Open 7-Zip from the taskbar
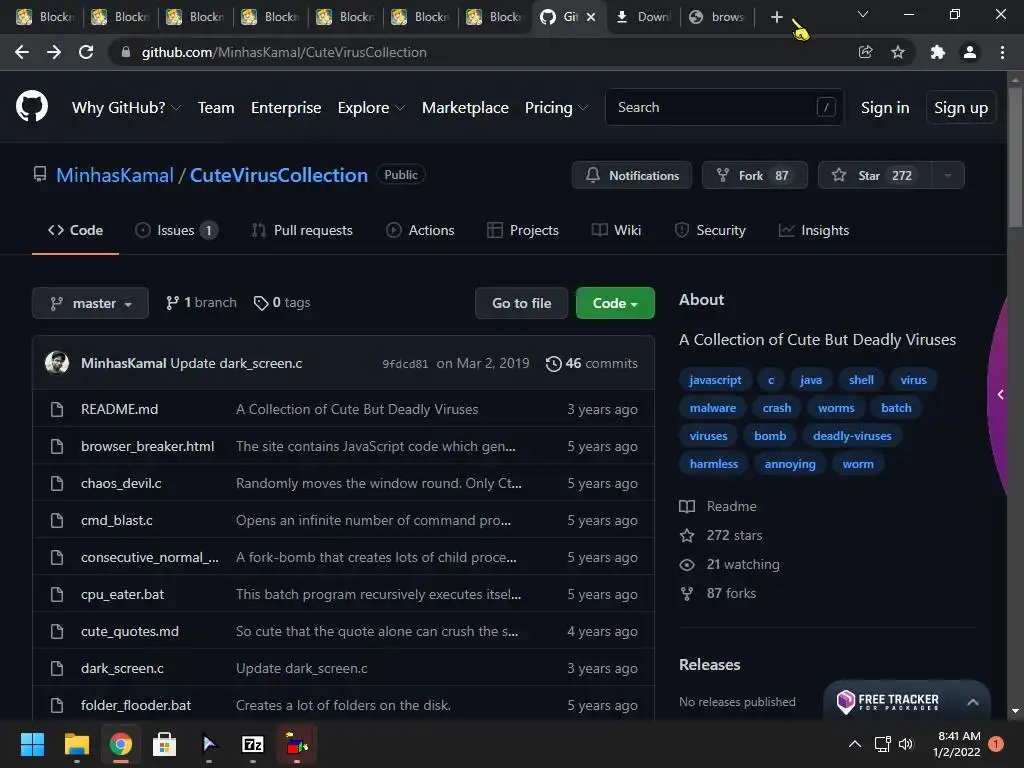The image size is (1024, 768). 253,744
